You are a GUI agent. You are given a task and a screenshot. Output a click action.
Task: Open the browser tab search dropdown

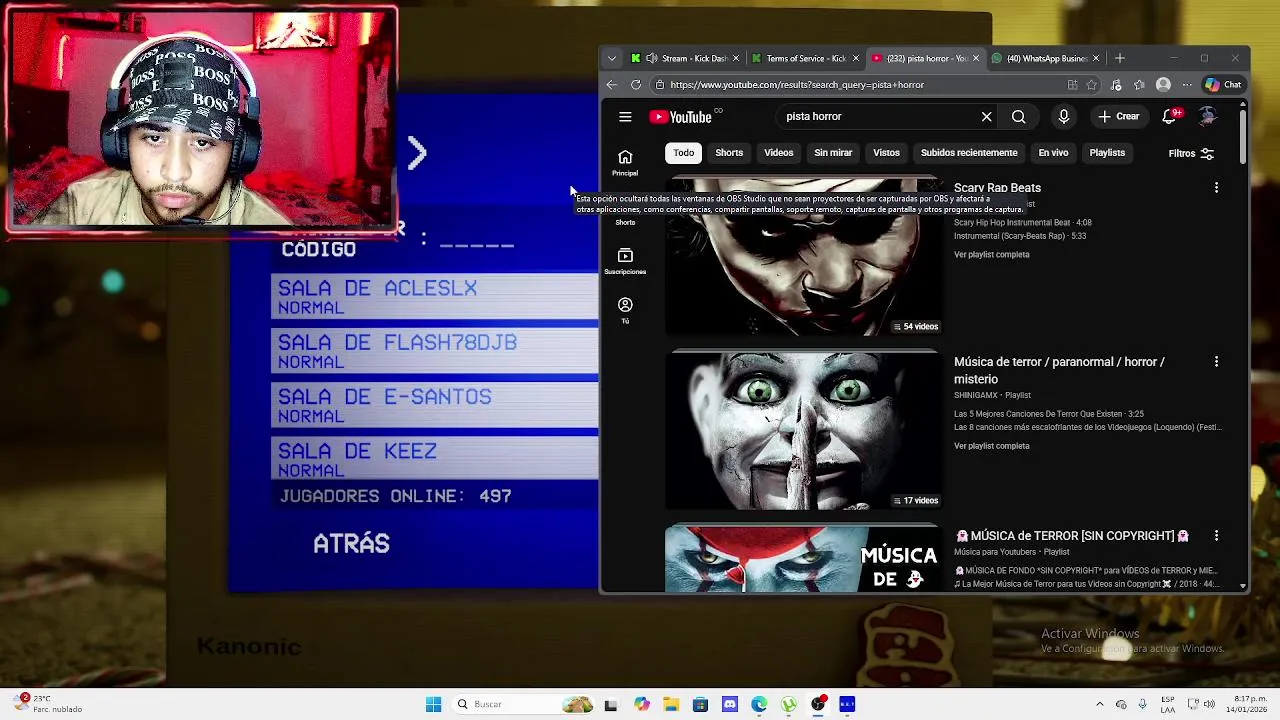[x=612, y=58]
